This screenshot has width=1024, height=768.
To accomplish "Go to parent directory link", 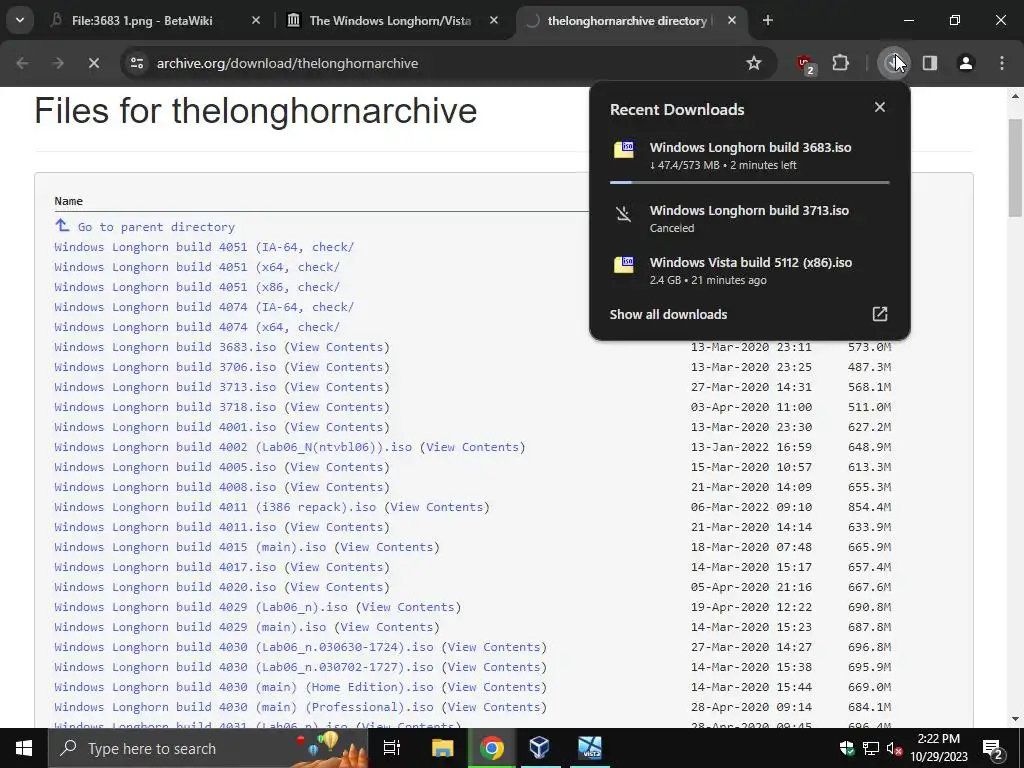I will click(x=156, y=227).
